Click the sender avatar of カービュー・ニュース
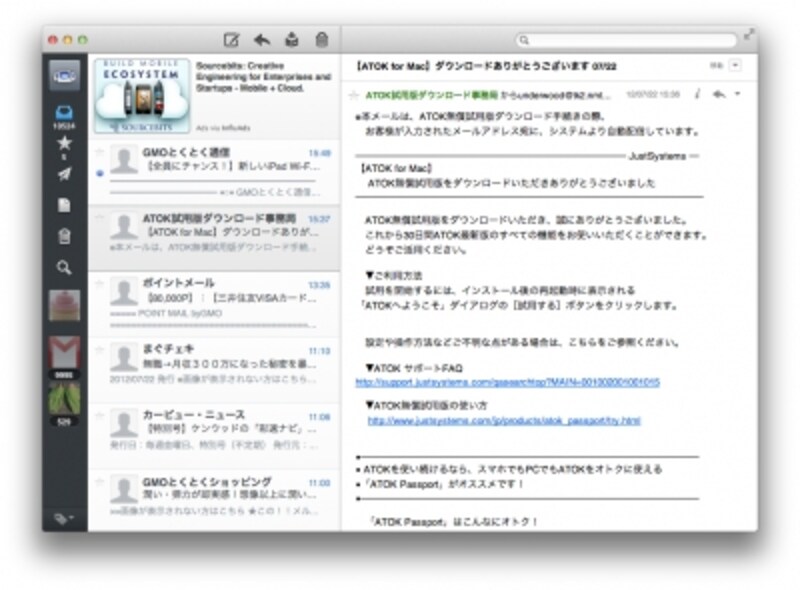Screen dimensions: 800x590 click(124, 423)
